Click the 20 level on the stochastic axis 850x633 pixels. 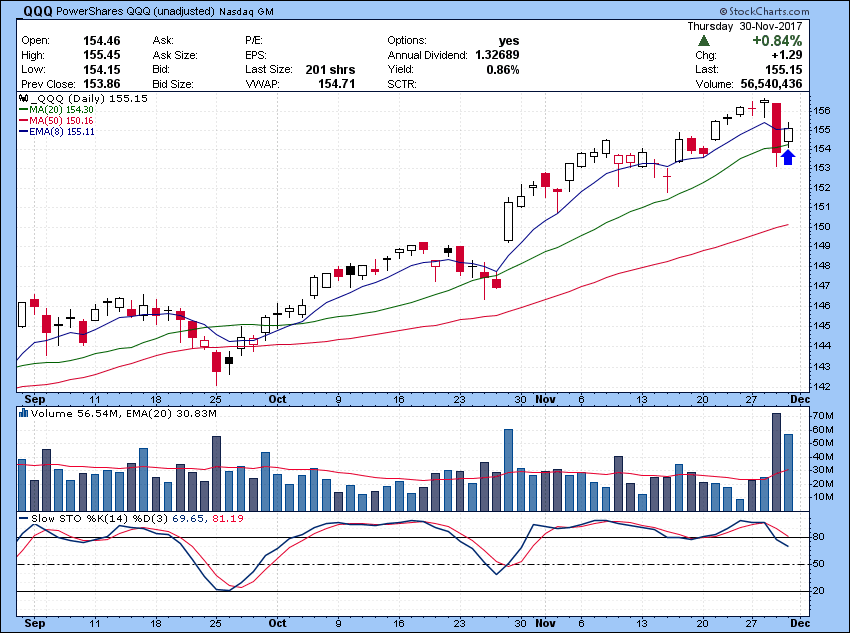pyautogui.click(x=819, y=591)
